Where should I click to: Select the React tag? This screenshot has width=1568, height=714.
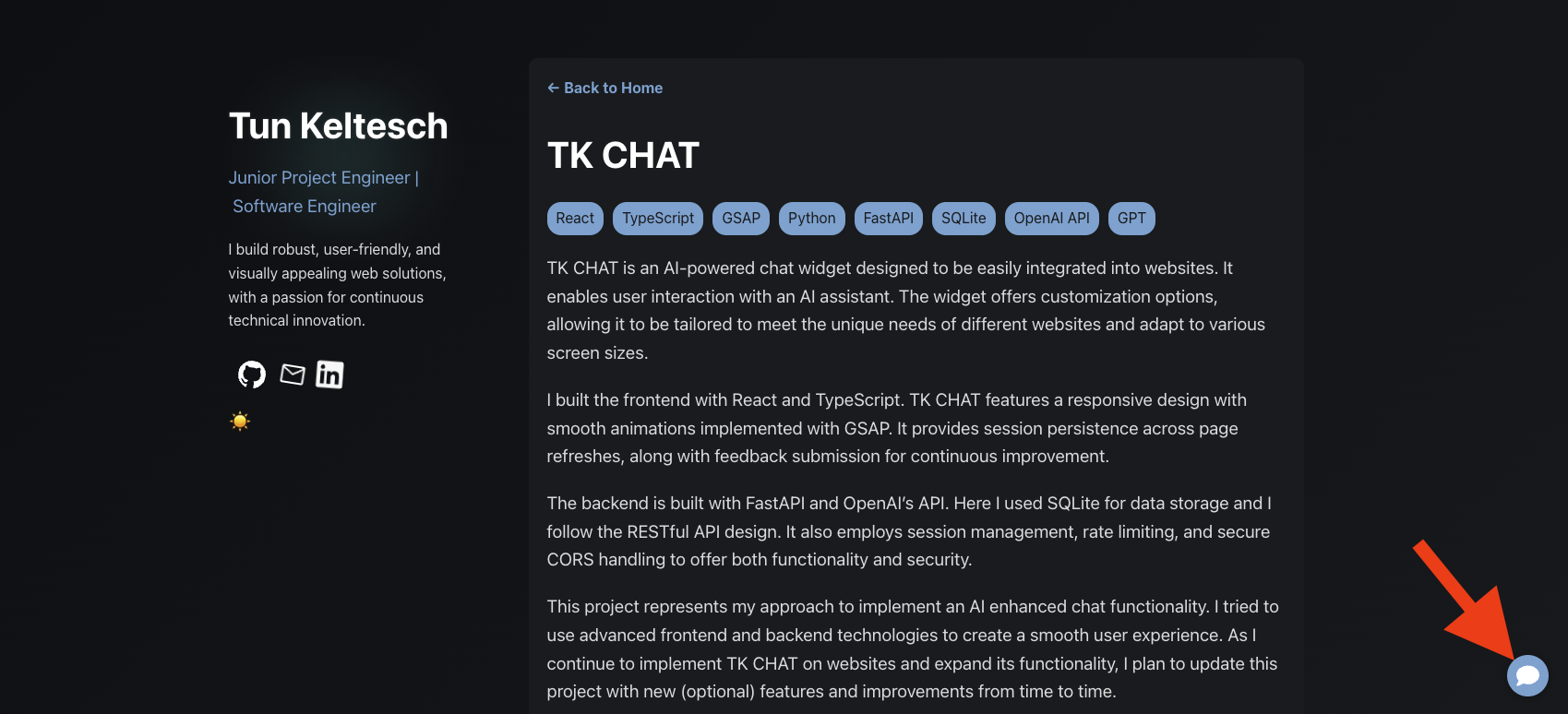pyautogui.click(x=575, y=219)
